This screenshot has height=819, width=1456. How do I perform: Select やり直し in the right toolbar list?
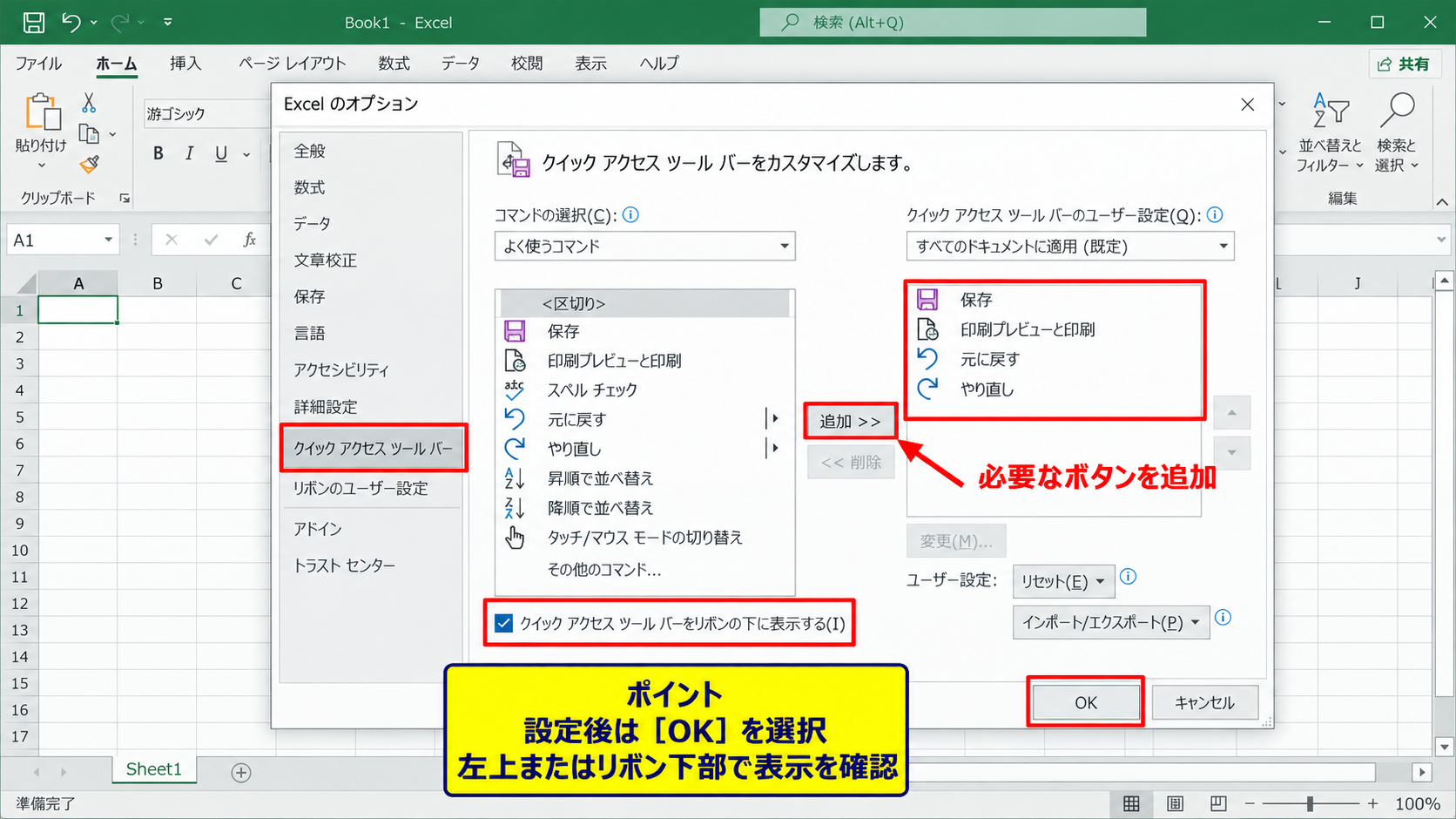click(x=1055, y=389)
